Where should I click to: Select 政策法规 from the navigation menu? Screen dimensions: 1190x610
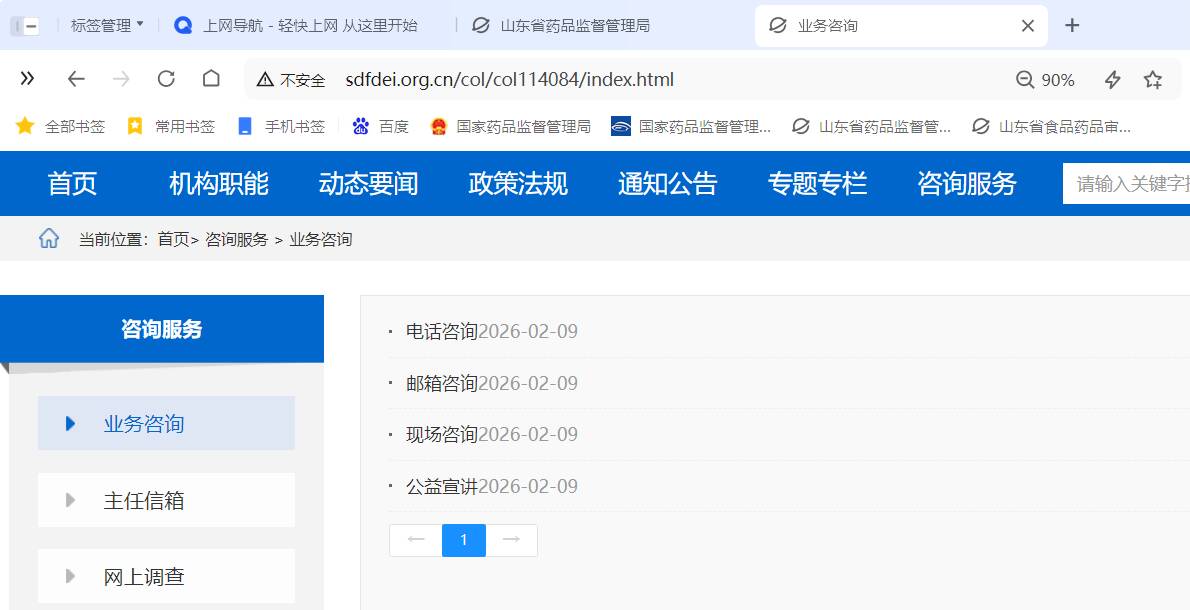point(518,183)
